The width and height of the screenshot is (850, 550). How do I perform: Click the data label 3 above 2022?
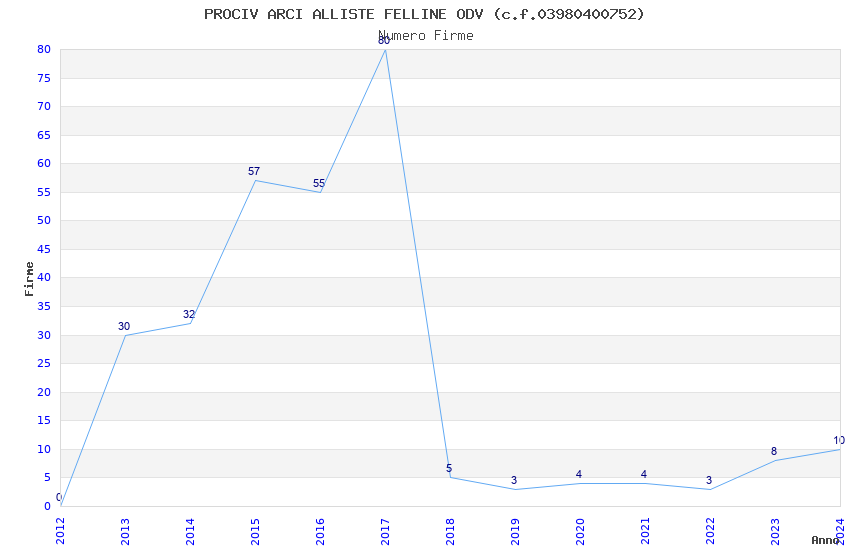point(709,480)
